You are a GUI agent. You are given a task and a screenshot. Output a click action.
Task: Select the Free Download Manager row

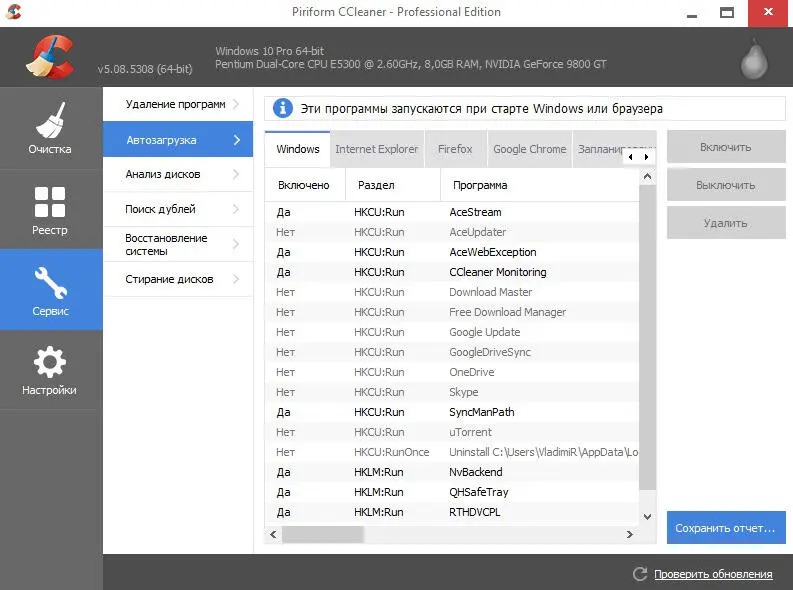click(452, 312)
